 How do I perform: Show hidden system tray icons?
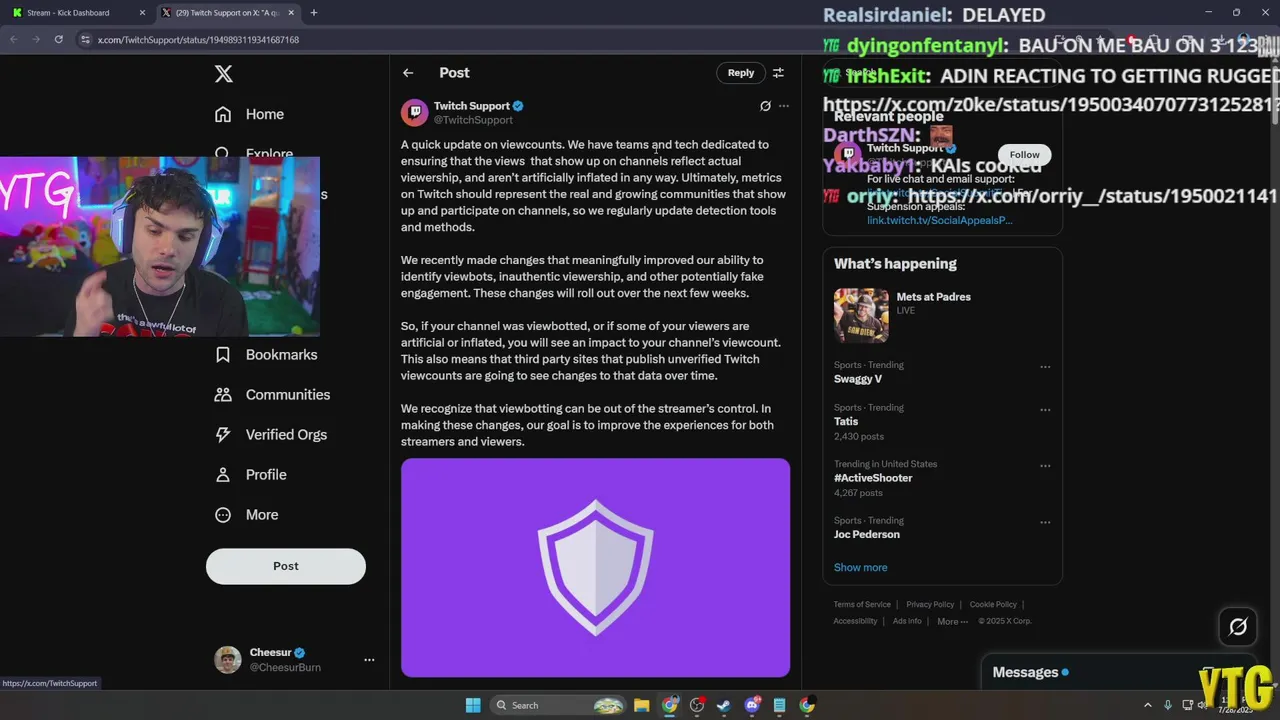[1148, 705]
